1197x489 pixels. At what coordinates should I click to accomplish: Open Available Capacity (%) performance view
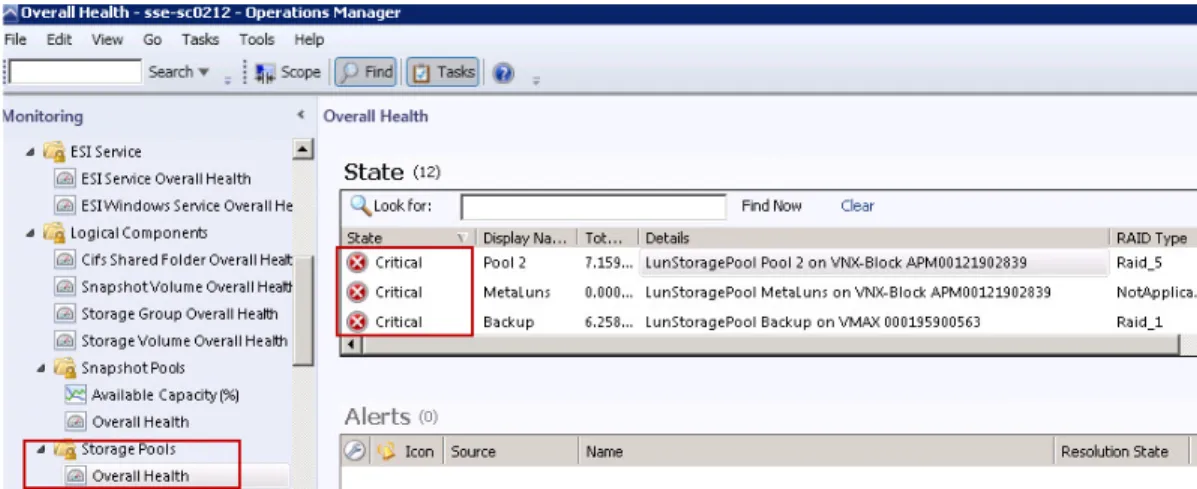coord(165,395)
